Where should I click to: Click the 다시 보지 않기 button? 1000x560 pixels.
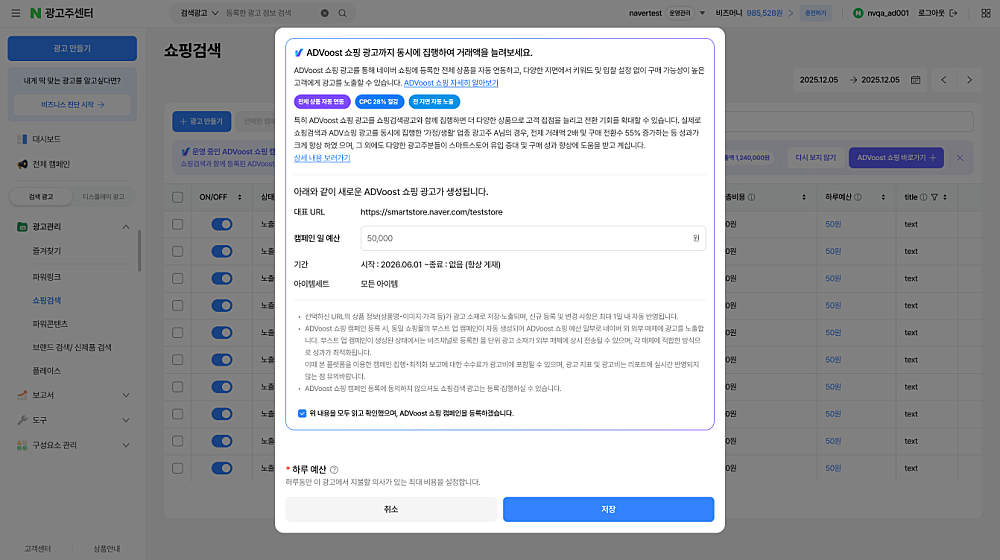(815, 158)
